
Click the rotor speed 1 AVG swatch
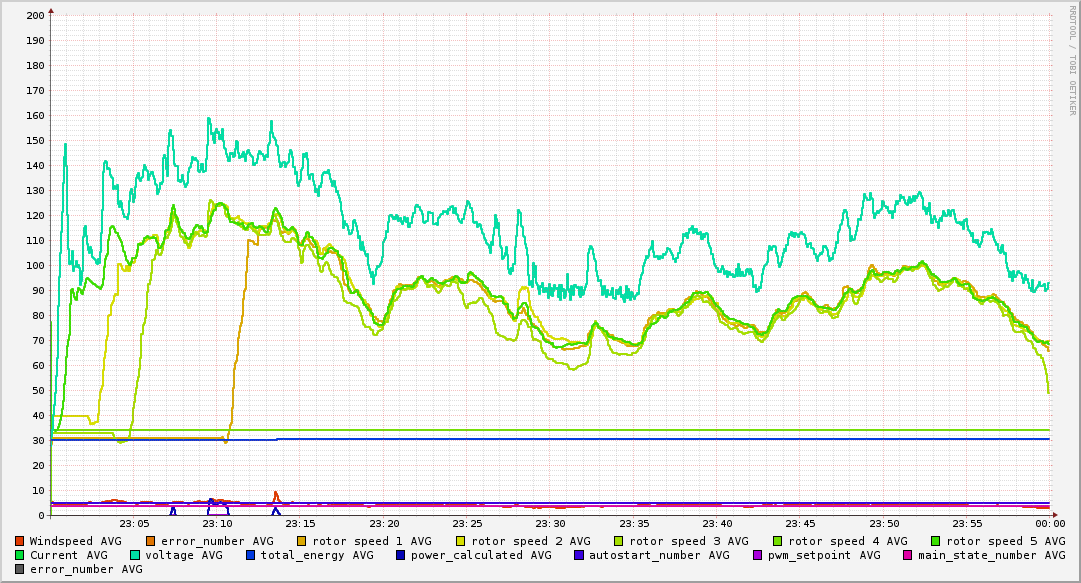point(316,541)
